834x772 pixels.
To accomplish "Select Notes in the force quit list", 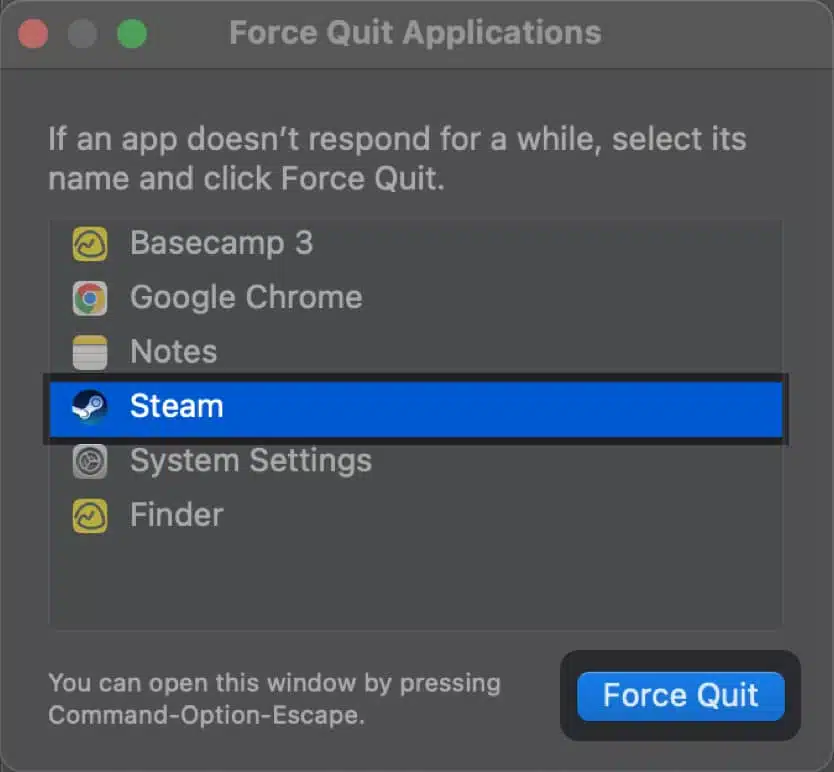I will click(173, 351).
